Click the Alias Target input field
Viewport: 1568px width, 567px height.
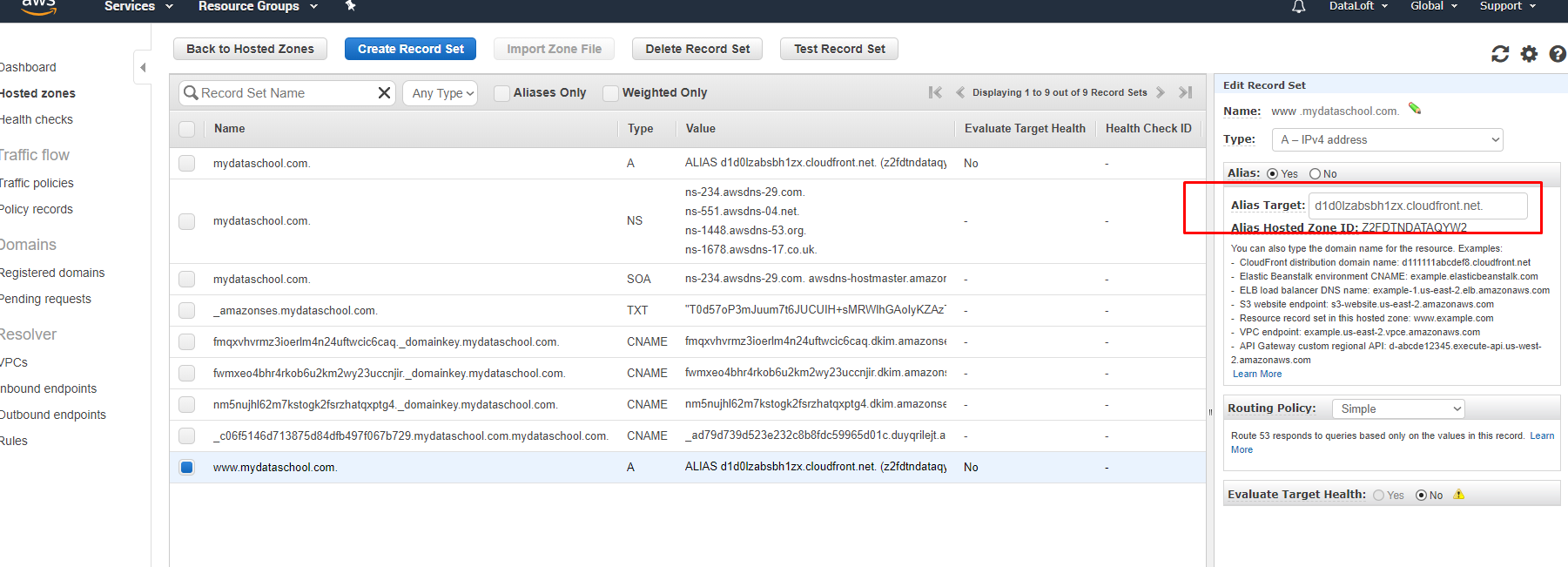1418,206
